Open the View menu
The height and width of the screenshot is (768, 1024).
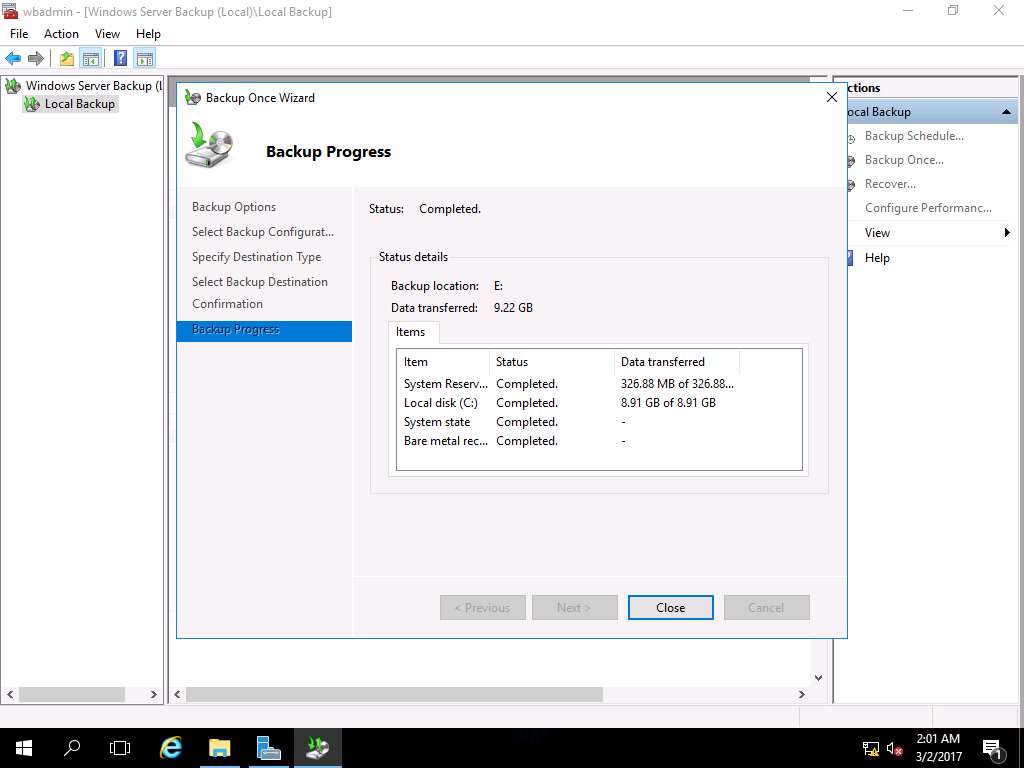coord(107,34)
